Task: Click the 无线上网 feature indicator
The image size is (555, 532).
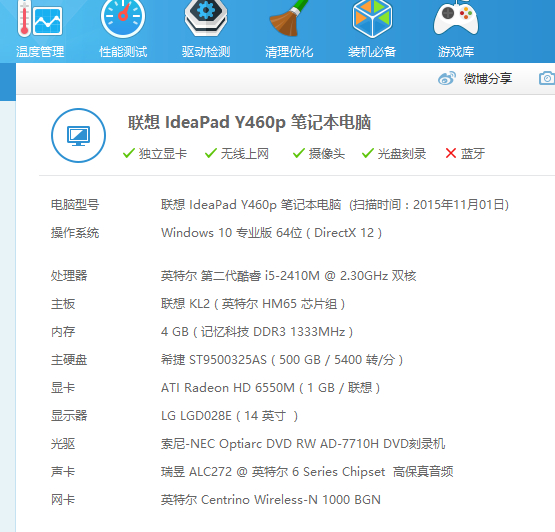Action: (237, 153)
